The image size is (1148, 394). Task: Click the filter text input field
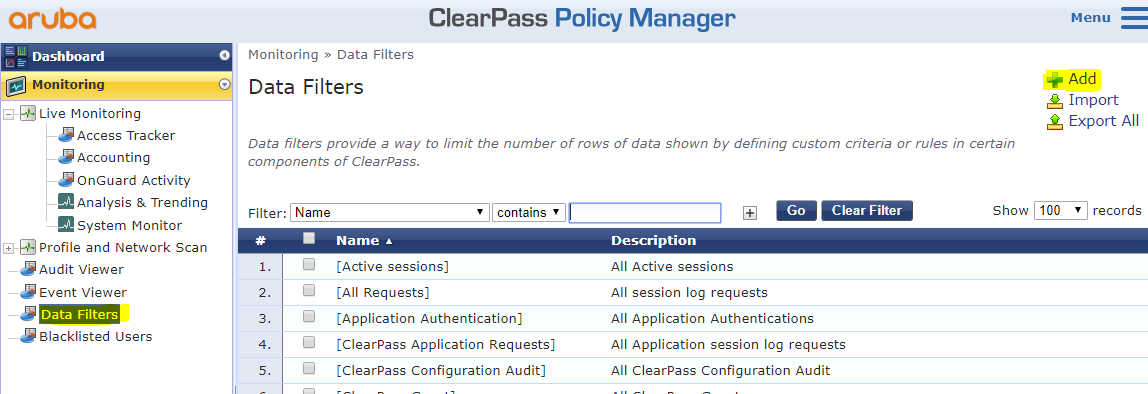tap(645, 212)
